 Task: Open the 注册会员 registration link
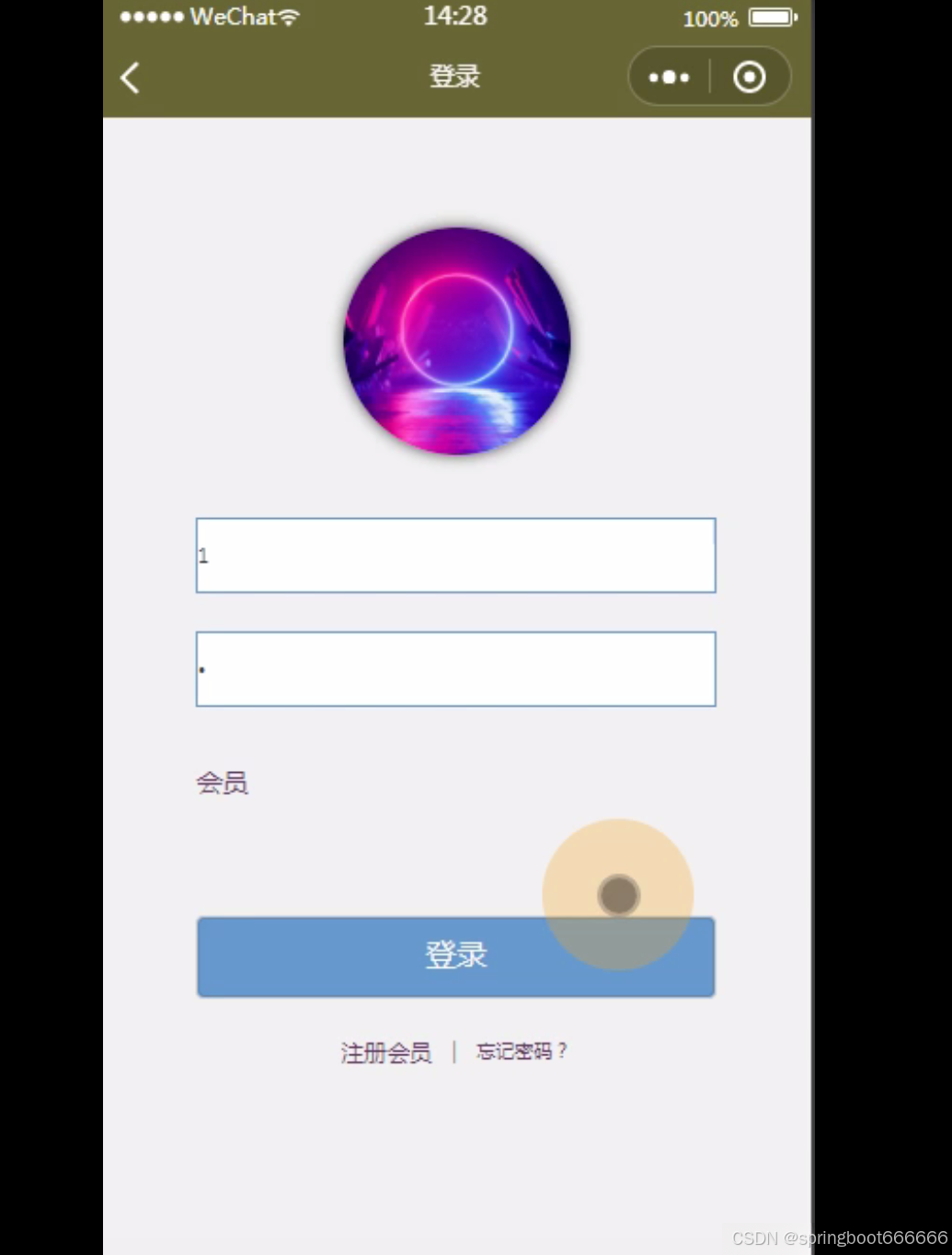point(386,1053)
